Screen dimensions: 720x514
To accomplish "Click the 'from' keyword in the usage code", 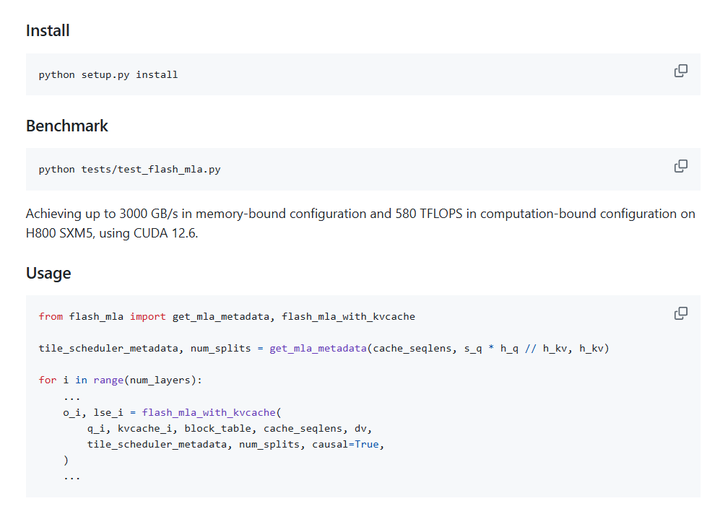I will tap(50, 317).
